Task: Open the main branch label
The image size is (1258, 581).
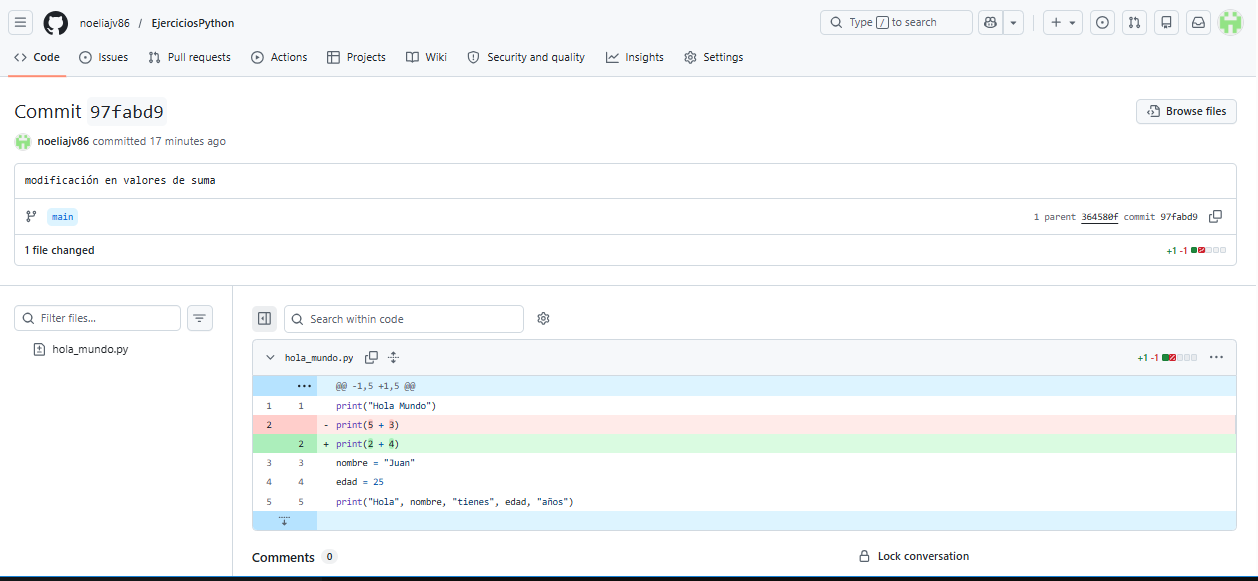Action: [x=62, y=216]
